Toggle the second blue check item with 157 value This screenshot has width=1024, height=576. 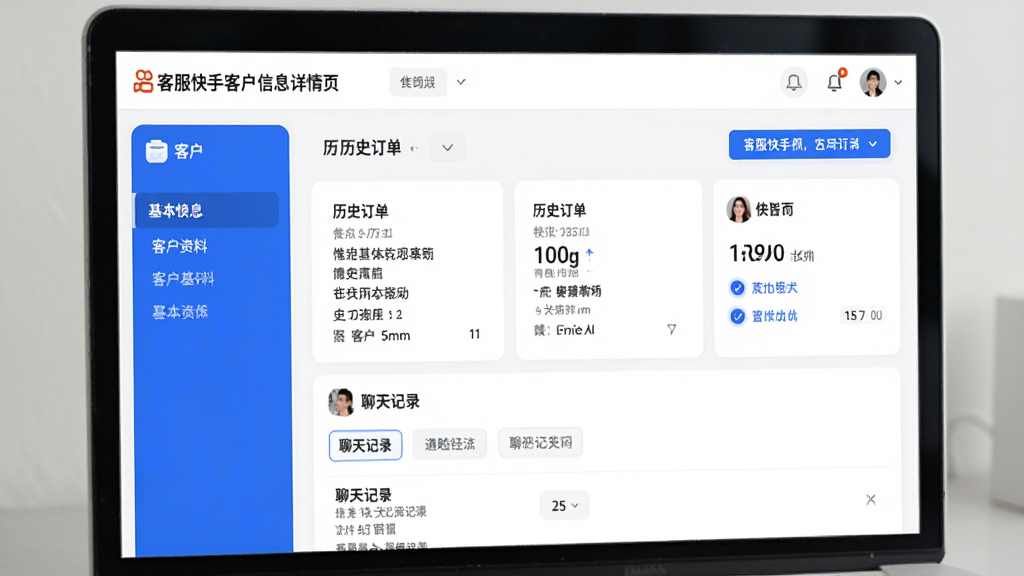pos(737,316)
